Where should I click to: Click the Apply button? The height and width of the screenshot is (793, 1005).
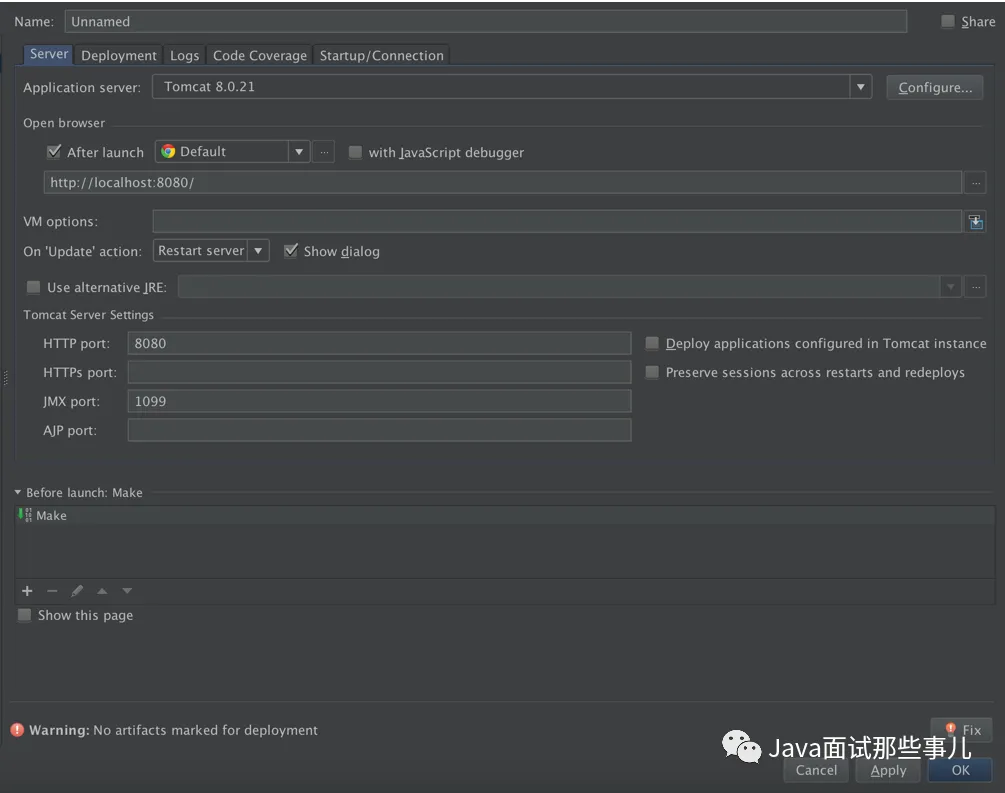(888, 770)
